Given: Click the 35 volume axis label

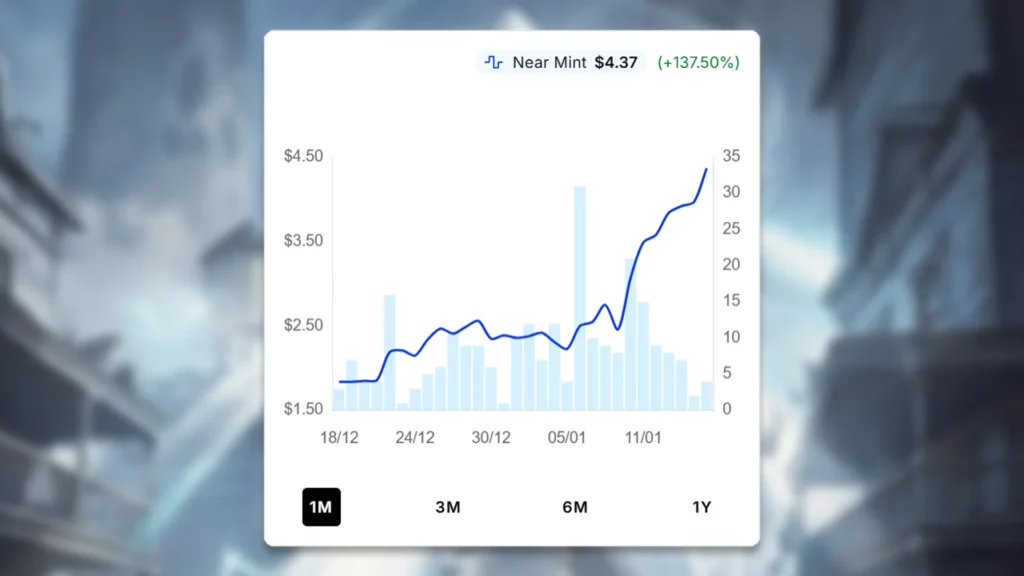Looking at the screenshot, I should point(731,156).
